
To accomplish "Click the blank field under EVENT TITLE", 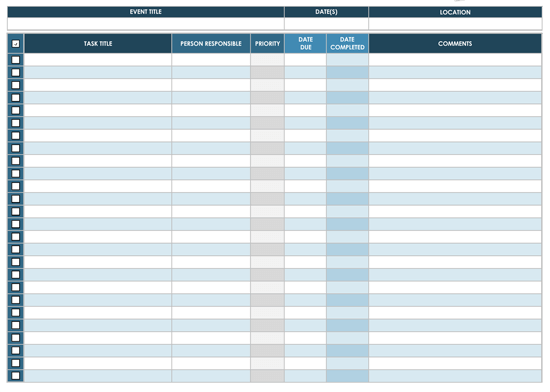I will click(146, 23).
